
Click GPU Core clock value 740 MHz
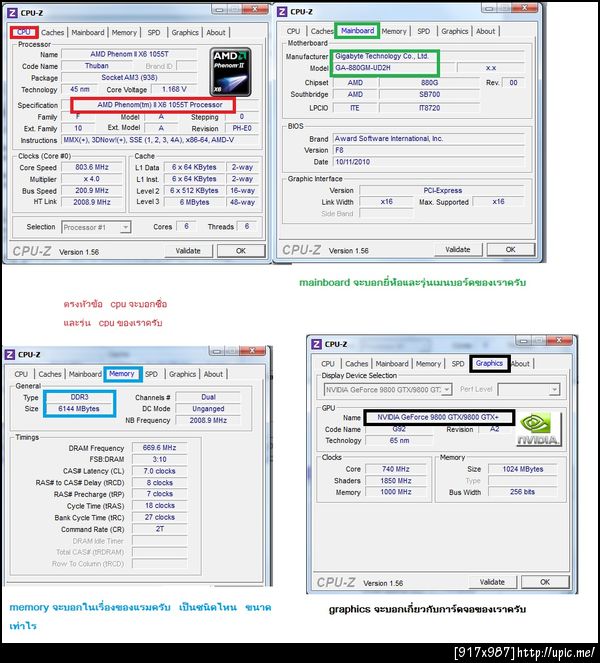click(x=396, y=469)
